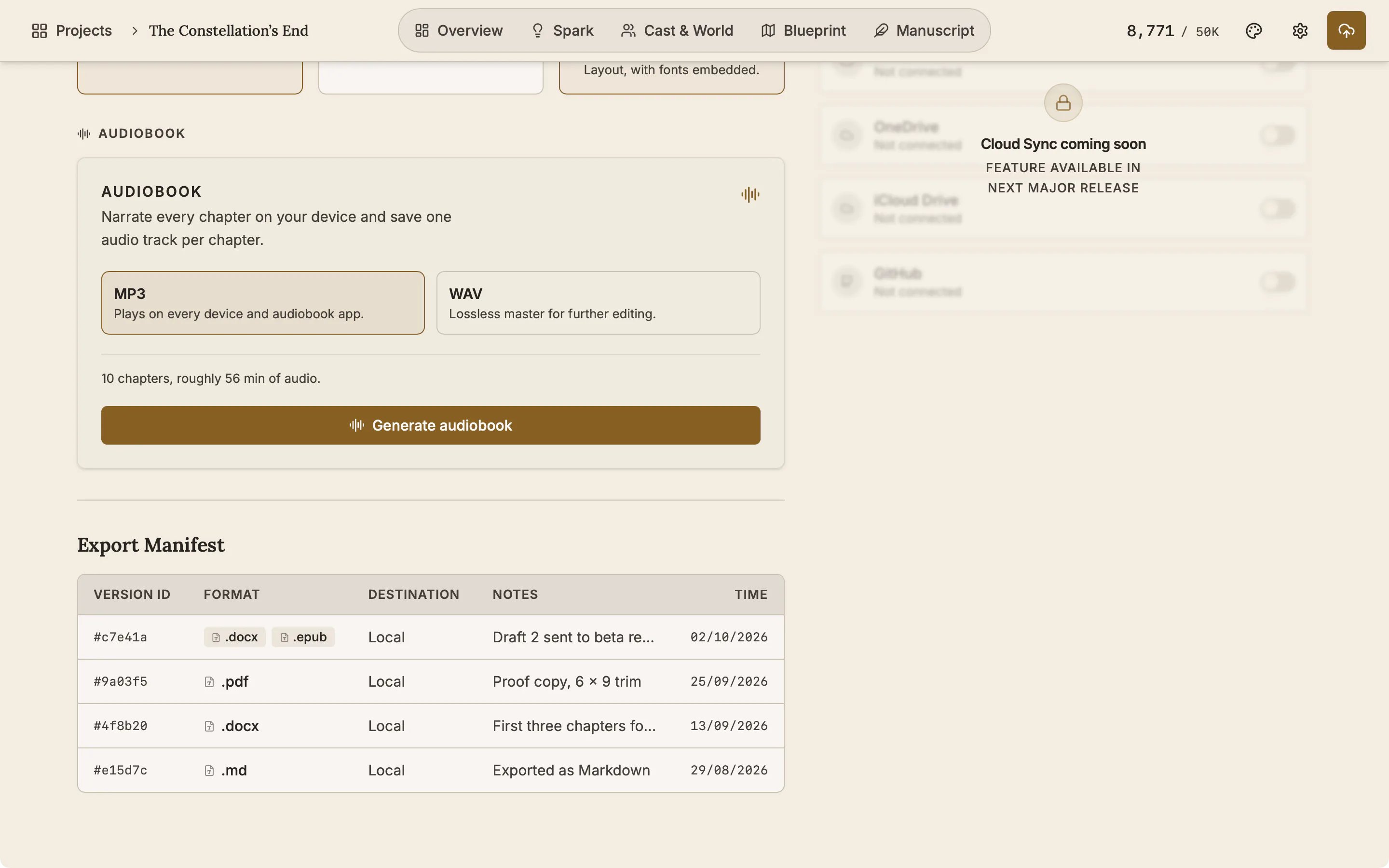Click the waveform icon in the Audiobook card
Screen dimensions: 1389x868
pos(750,195)
